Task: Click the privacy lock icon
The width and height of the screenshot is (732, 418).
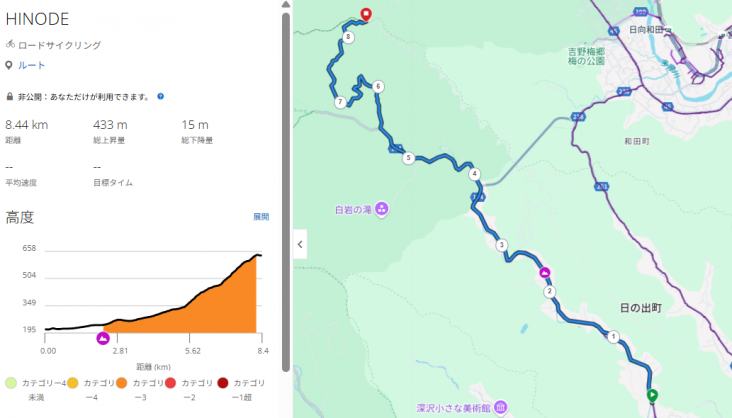Action: (10, 97)
